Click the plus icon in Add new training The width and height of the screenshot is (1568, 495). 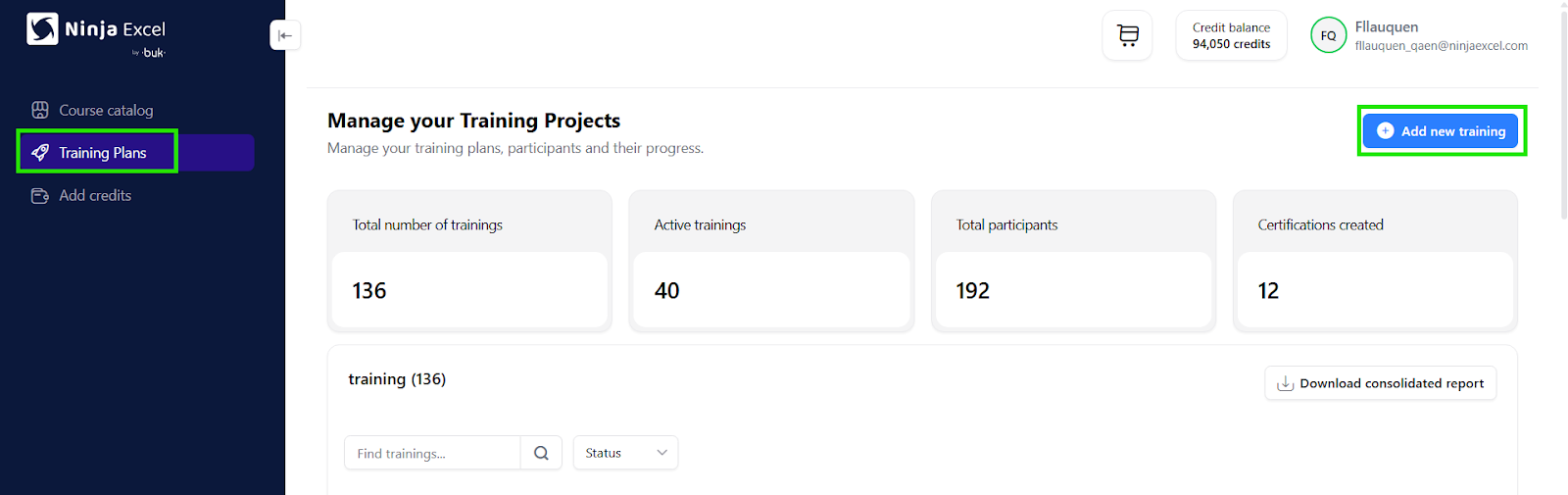point(1385,131)
